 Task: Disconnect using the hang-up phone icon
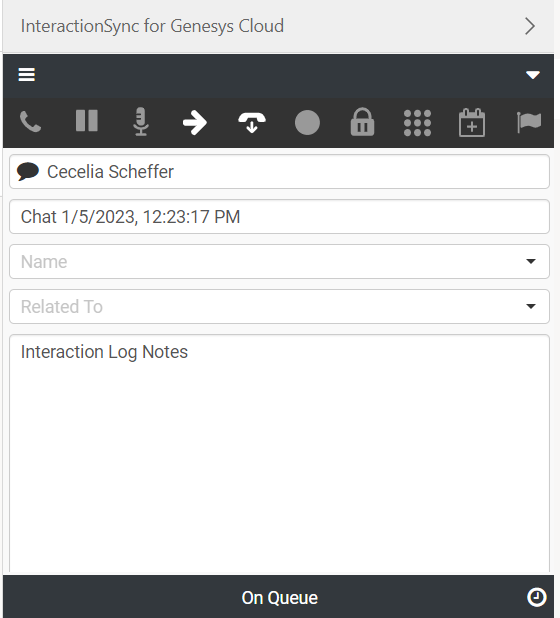click(252, 123)
